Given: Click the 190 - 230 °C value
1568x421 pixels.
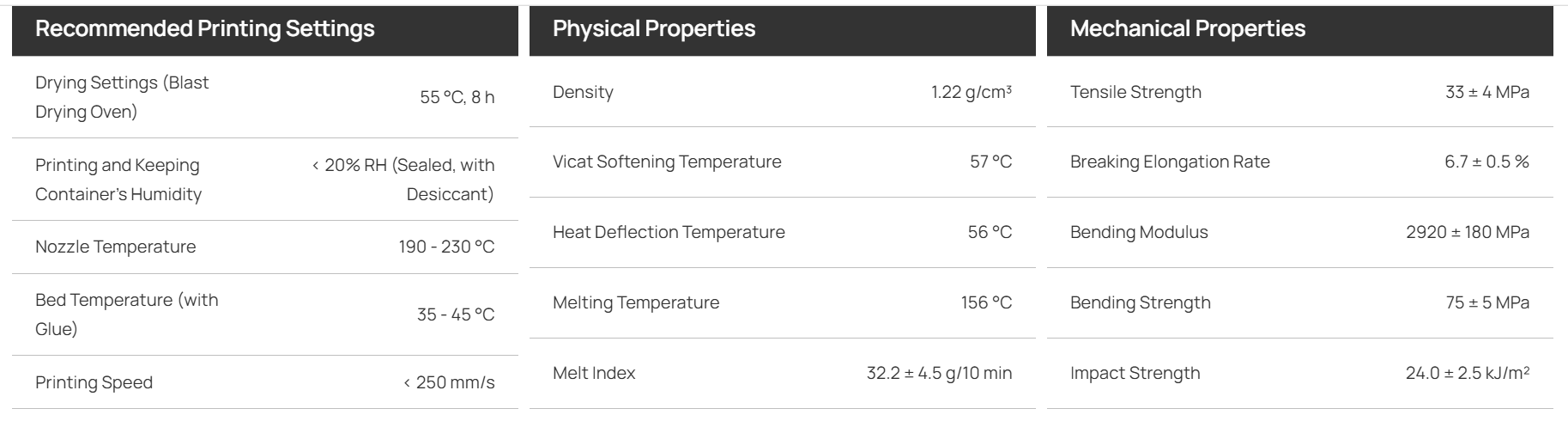Looking at the screenshot, I should 446,247.
